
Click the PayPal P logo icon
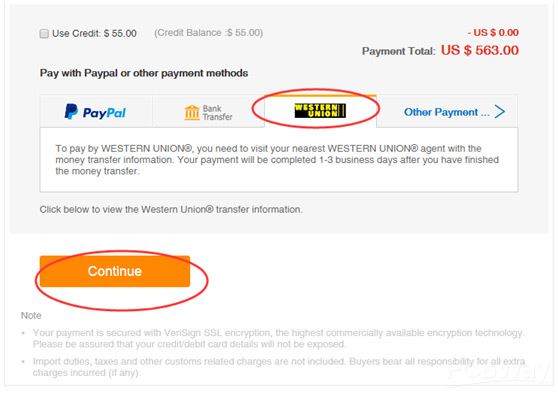(71, 112)
